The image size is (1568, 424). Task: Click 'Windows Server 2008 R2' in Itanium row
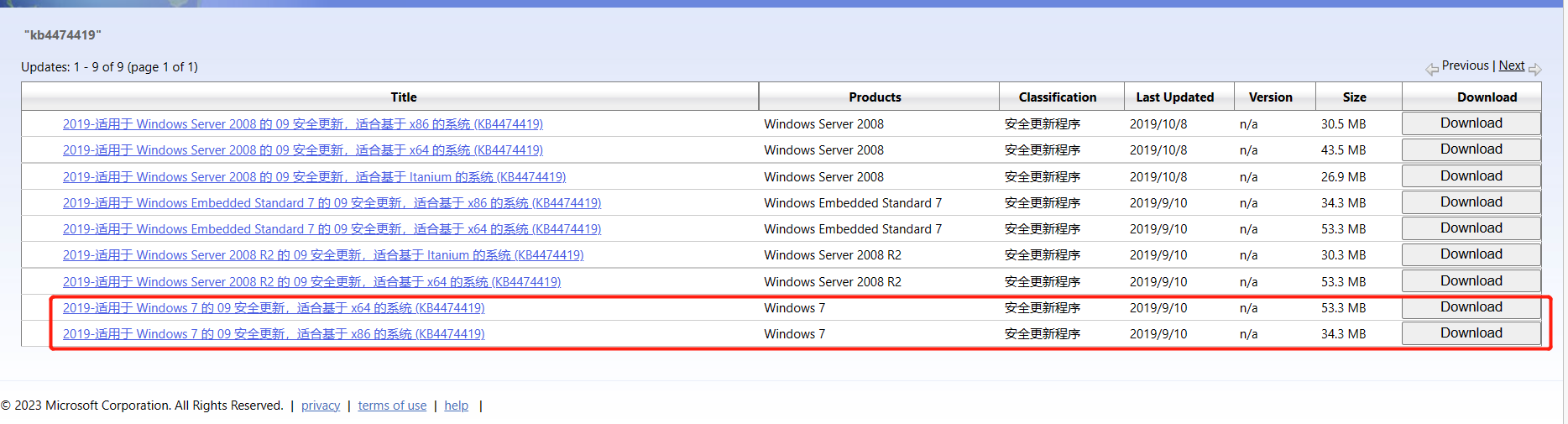[x=833, y=255]
